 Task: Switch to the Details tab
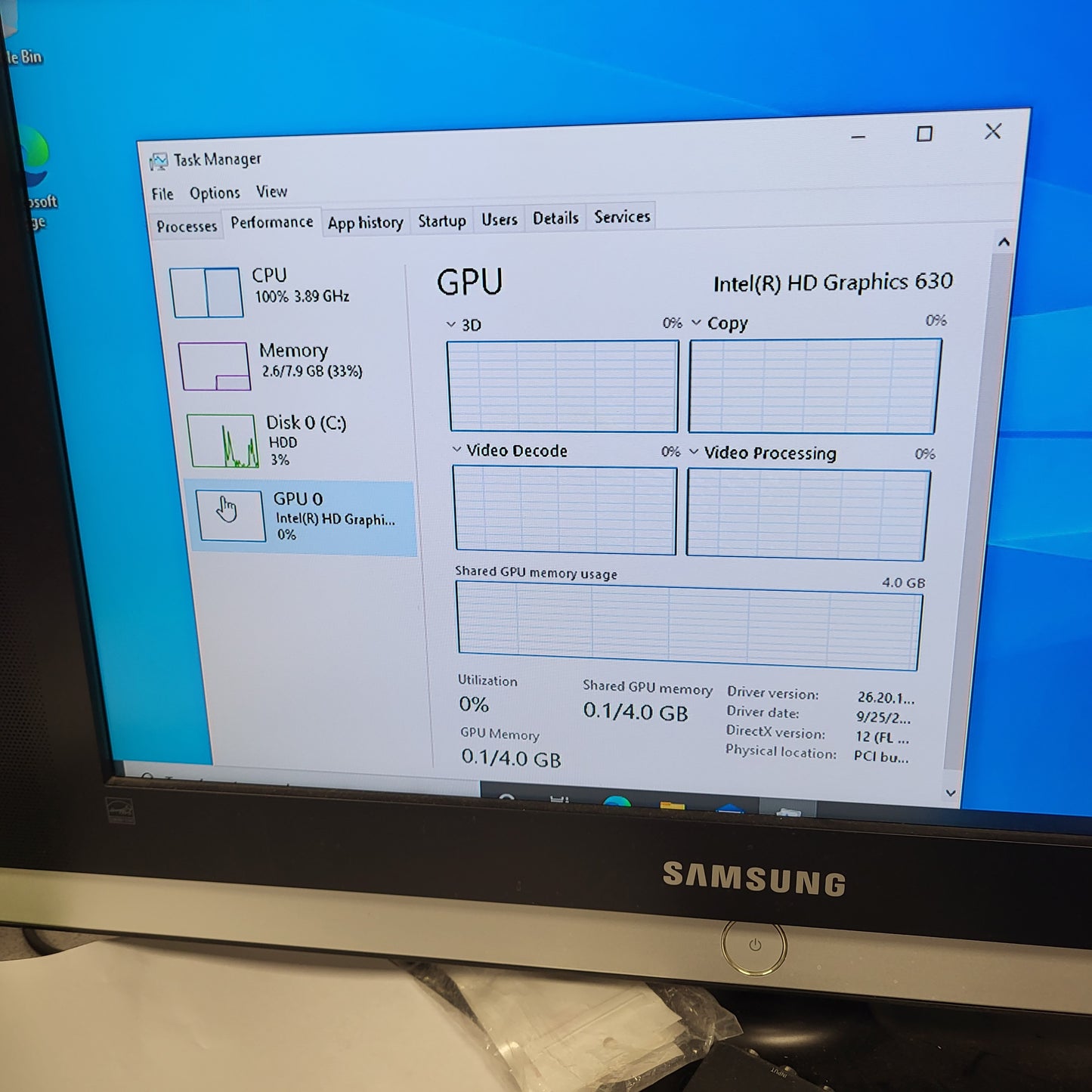coord(555,218)
